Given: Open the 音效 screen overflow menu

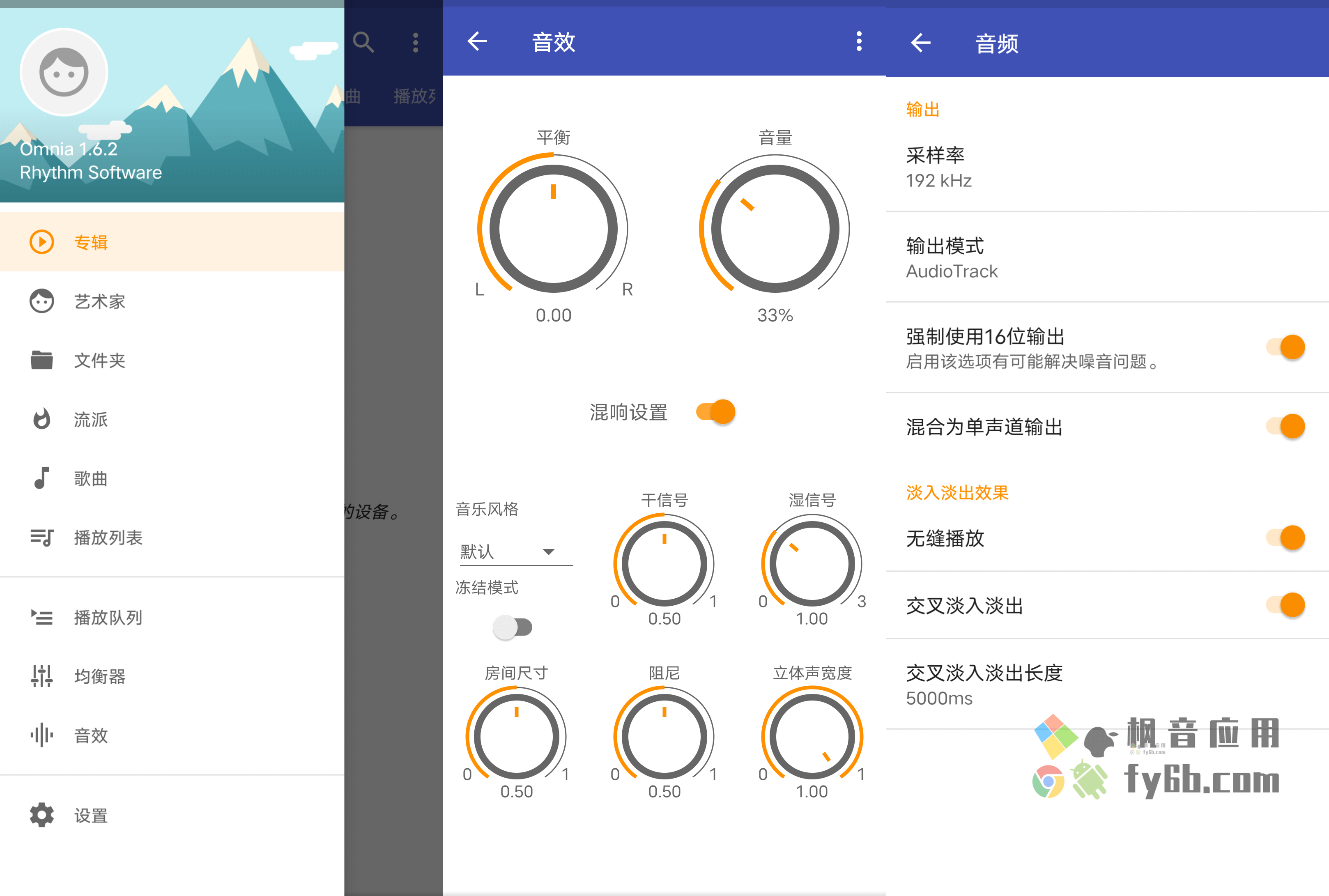Looking at the screenshot, I should [x=859, y=41].
